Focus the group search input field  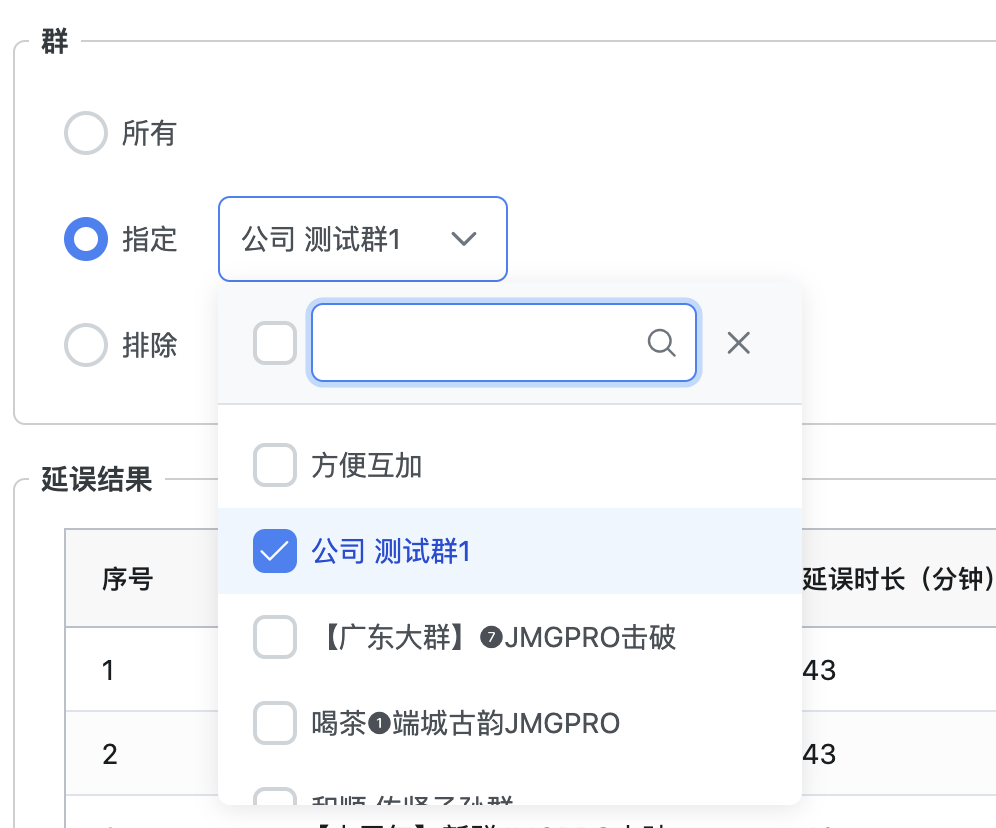click(480, 343)
